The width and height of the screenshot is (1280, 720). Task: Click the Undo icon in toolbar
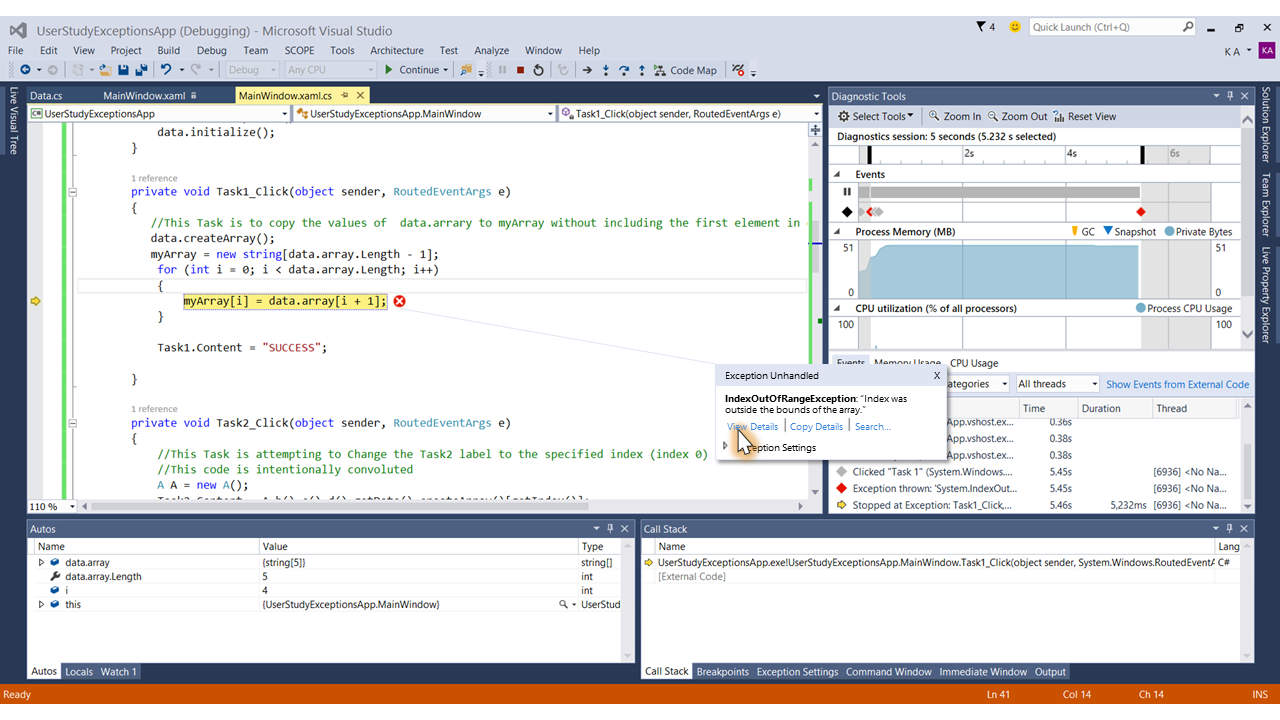(166, 70)
